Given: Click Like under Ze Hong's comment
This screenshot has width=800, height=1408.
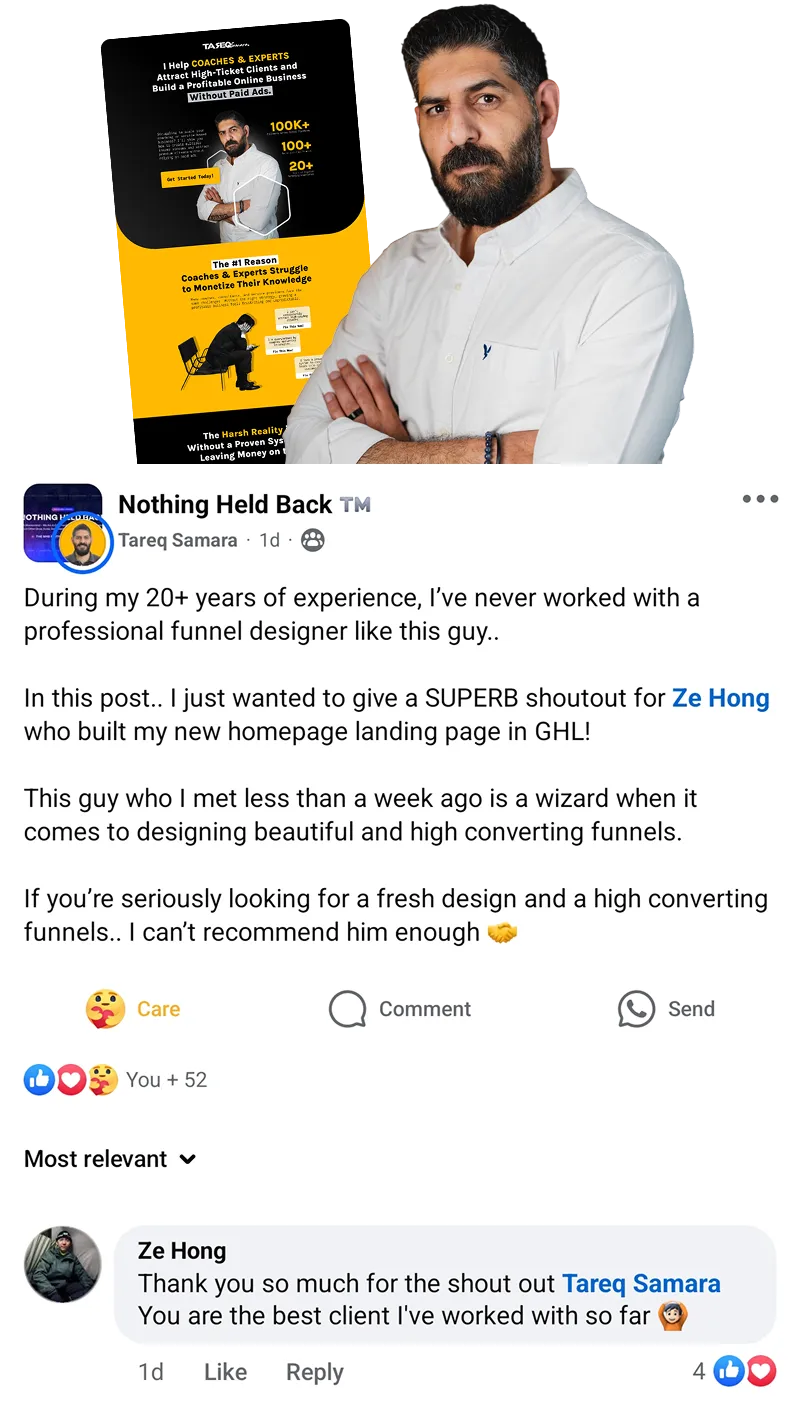Looking at the screenshot, I should (x=225, y=1372).
